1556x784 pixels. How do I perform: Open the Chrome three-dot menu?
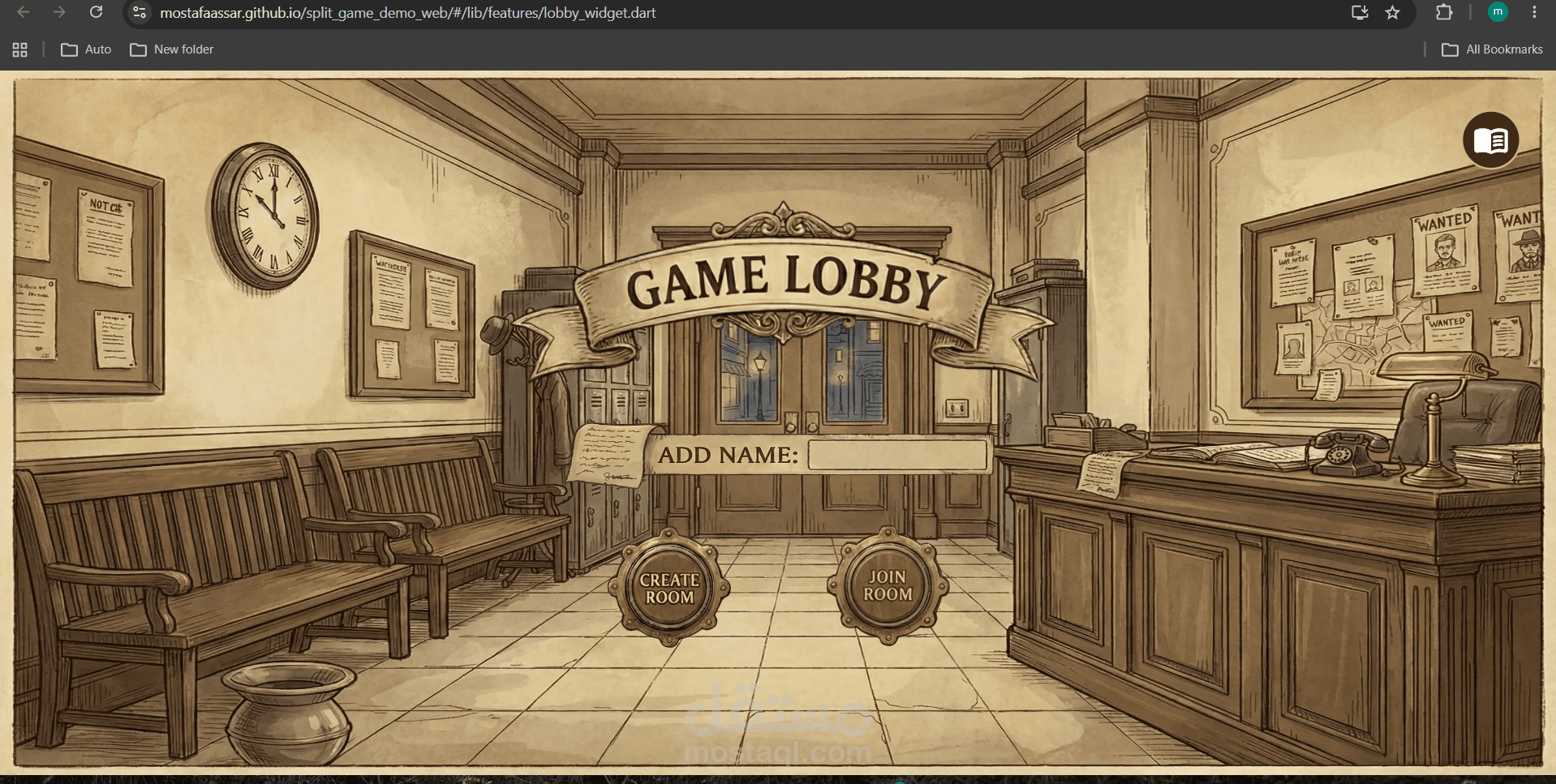(1534, 12)
